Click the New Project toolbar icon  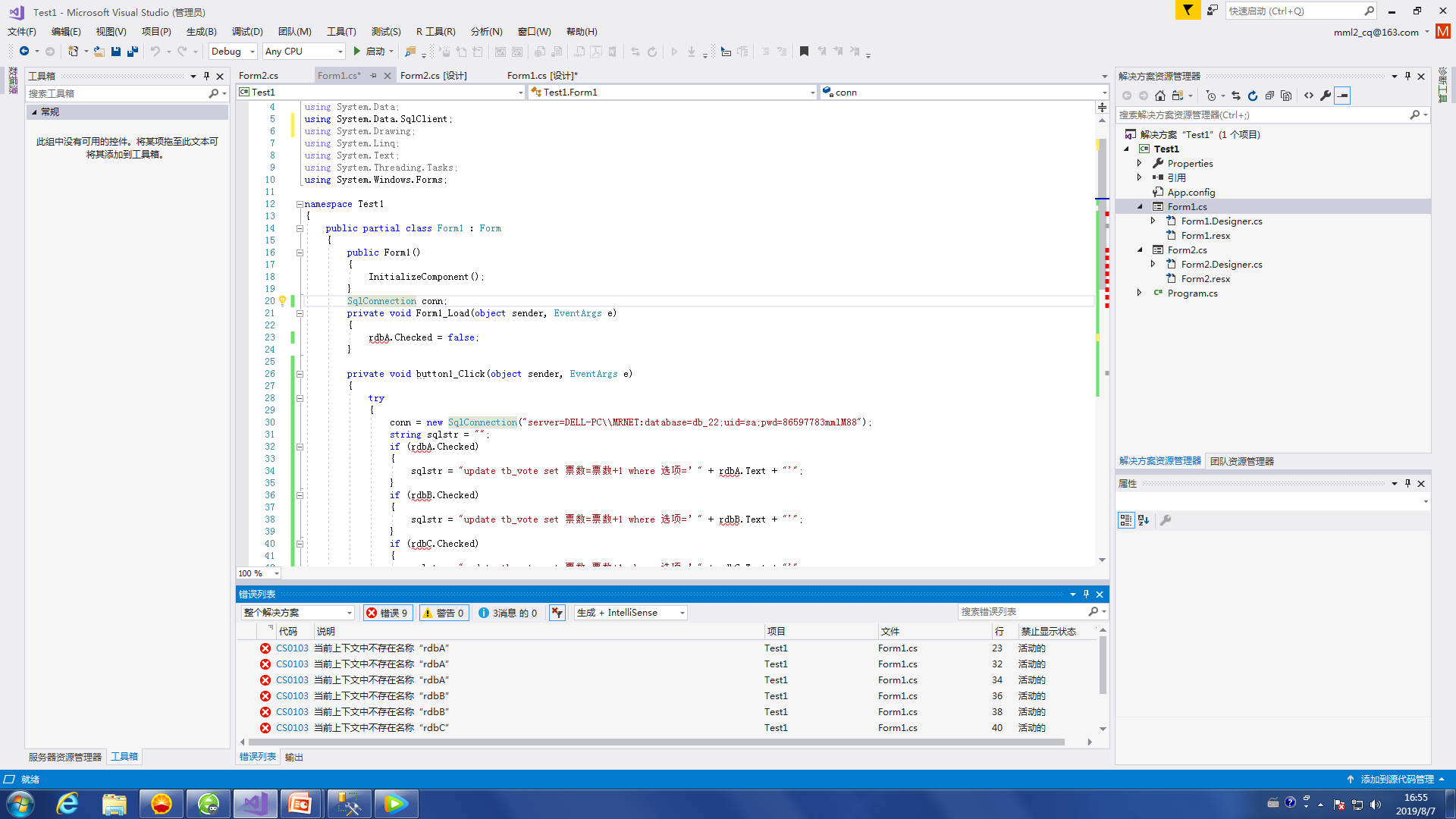click(x=73, y=52)
